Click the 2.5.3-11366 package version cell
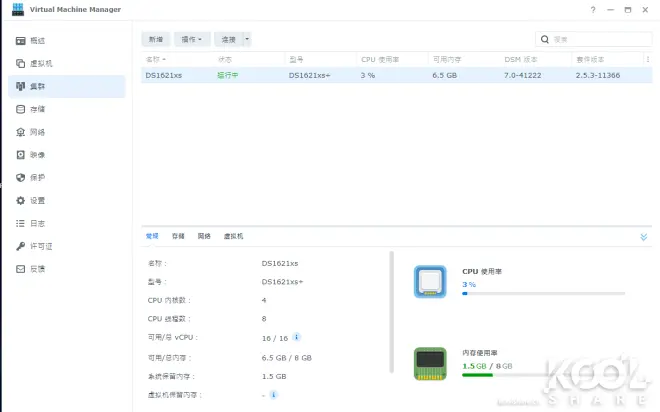 tap(598, 75)
